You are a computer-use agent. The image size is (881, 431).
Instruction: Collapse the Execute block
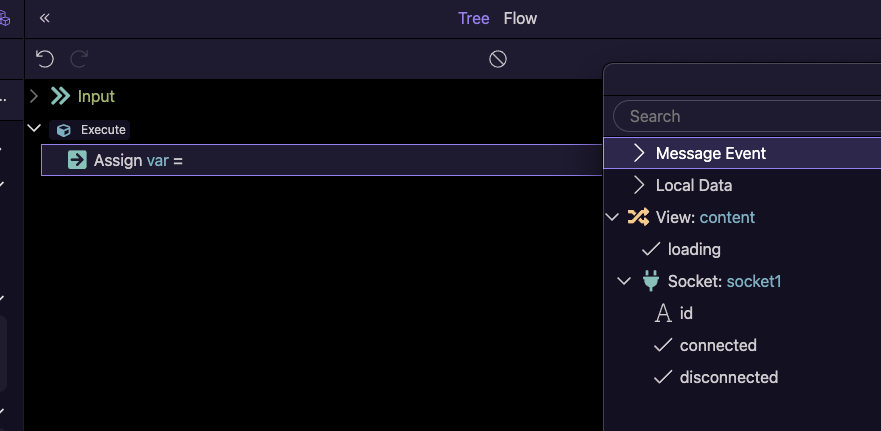click(x=34, y=129)
